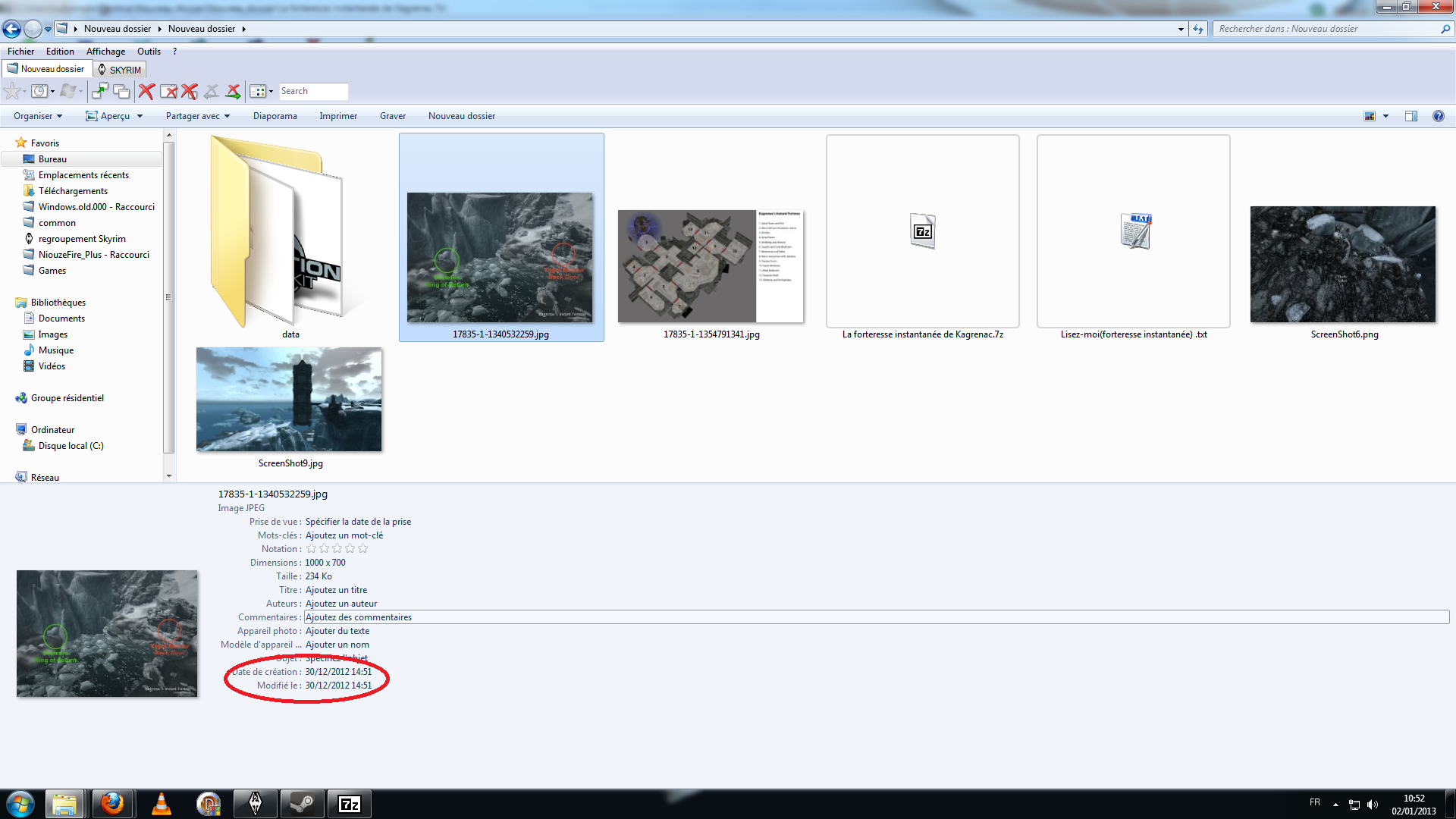Click the Forward navigation arrow
The width and height of the screenshot is (1456, 819).
[x=33, y=29]
